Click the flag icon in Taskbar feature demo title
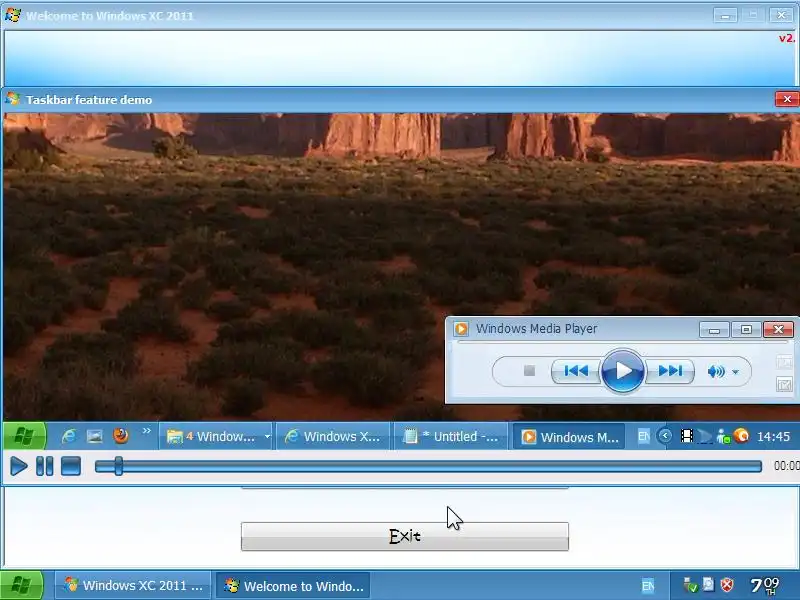800x600 pixels. (x=13, y=99)
